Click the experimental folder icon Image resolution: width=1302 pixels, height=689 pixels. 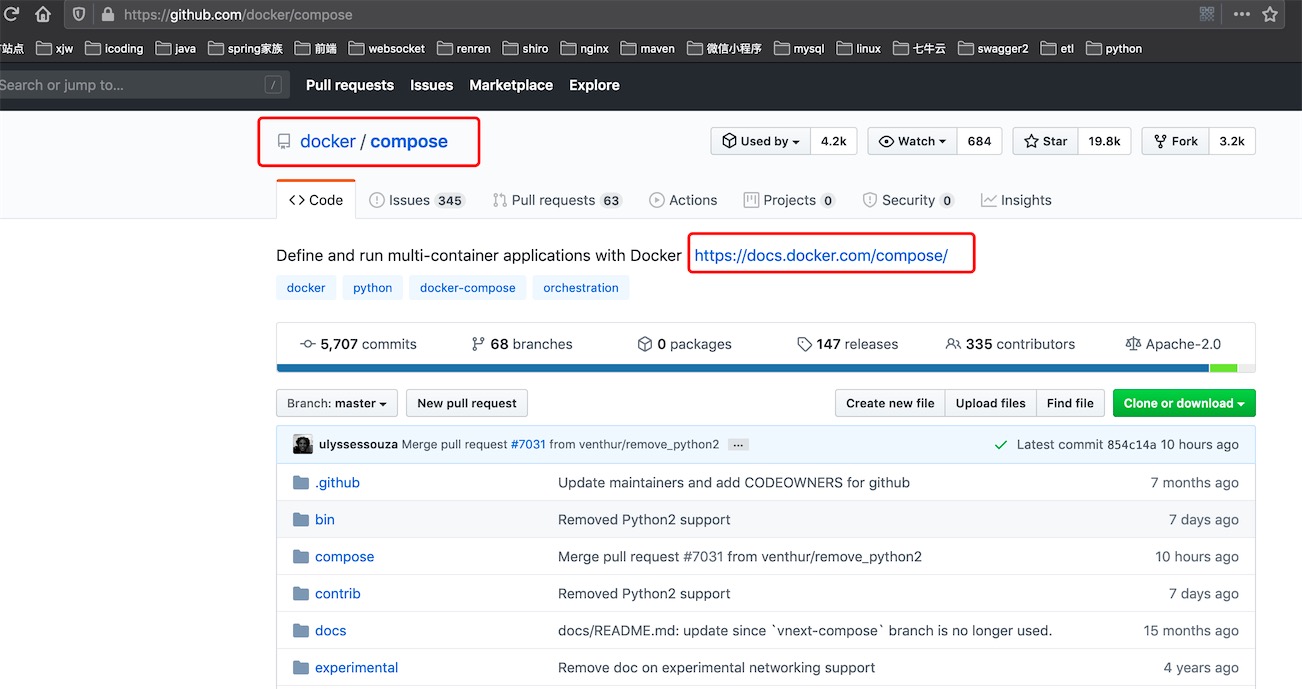[x=301, y=668]
